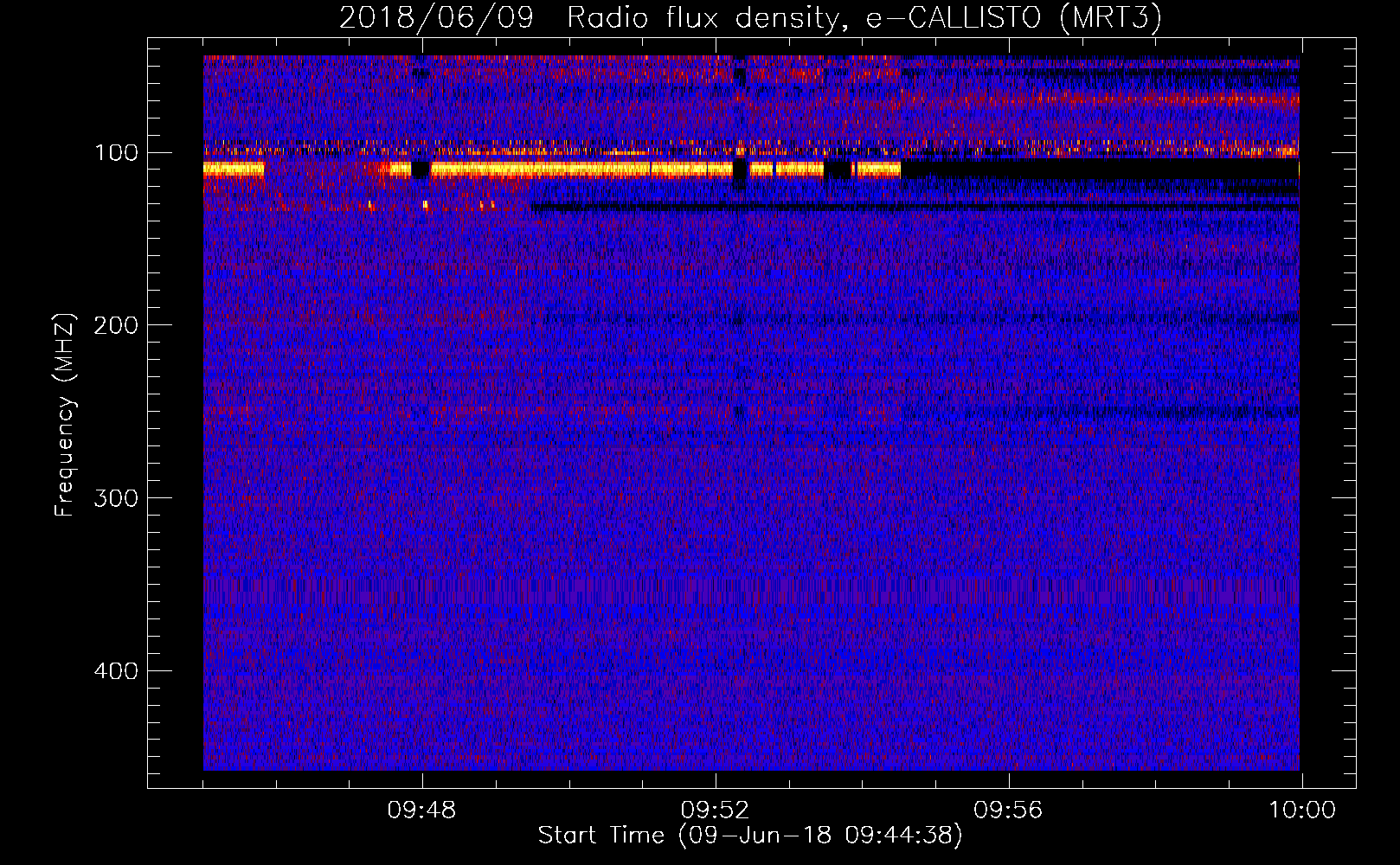The height and width of the screenshot is (865, 1400).
Task: Click the 09:52 time tick label
Action: tap(715, 811)
